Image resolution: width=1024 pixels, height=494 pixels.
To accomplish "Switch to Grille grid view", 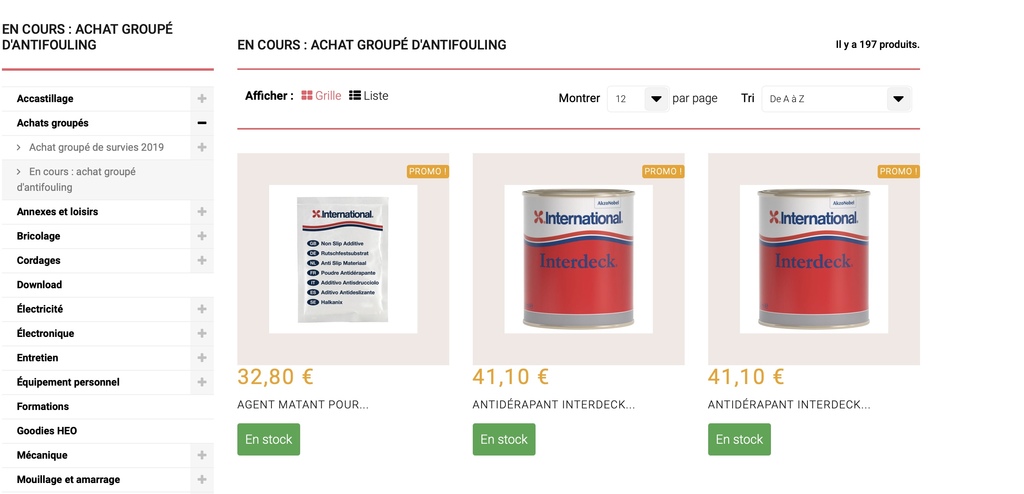I will click(321, 96).
